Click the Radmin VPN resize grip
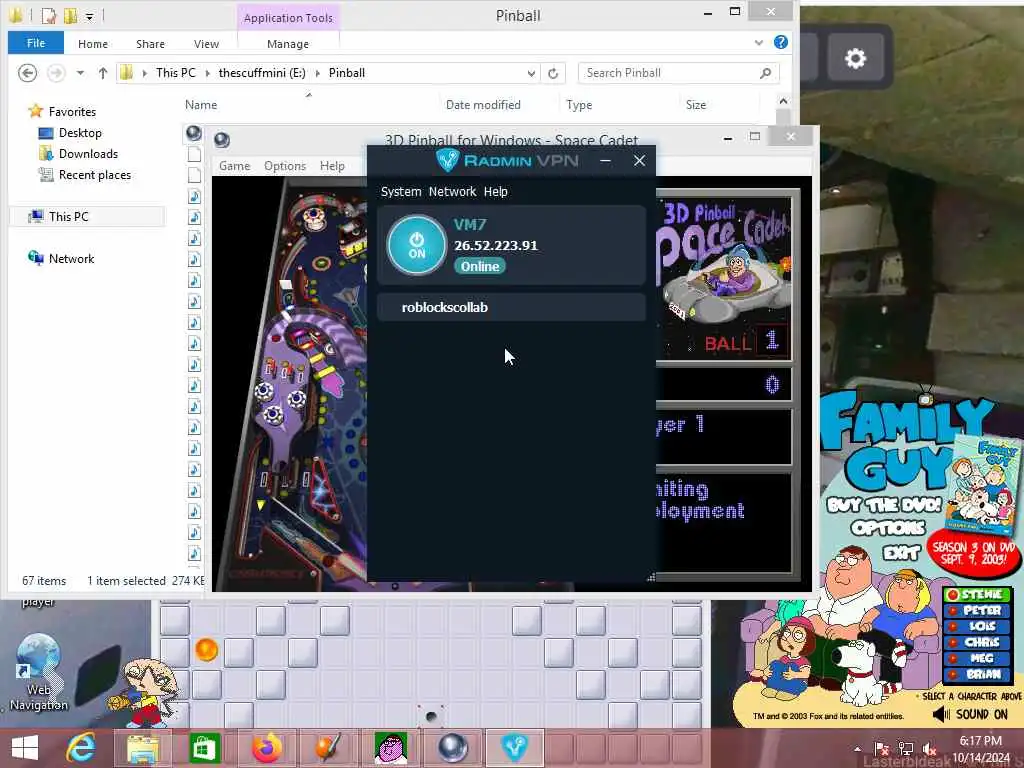The height and width of the screenshot is (768, 1024). click(x=650, y=577)
